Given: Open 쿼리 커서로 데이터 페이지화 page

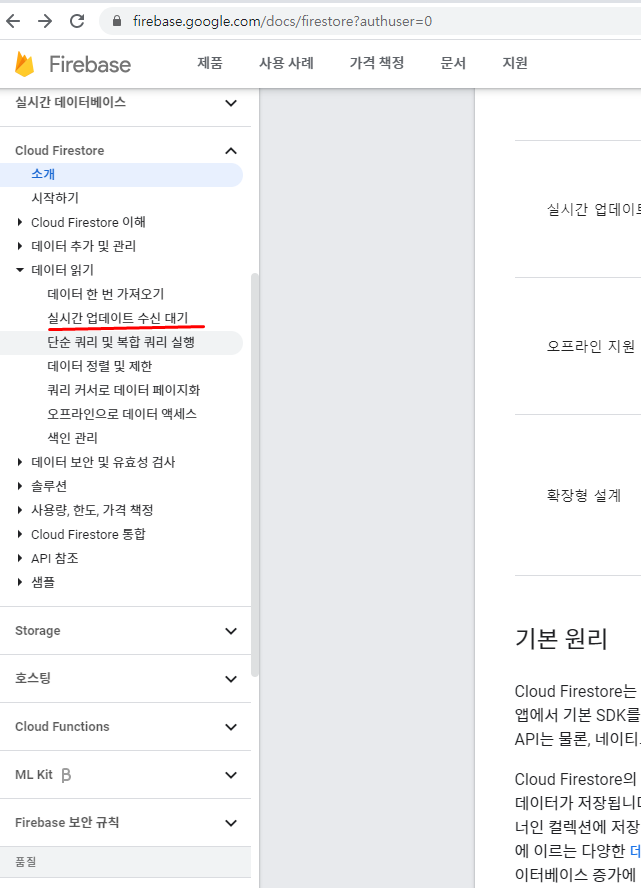Looking at the screenshot, I should (x=124, y=390).
